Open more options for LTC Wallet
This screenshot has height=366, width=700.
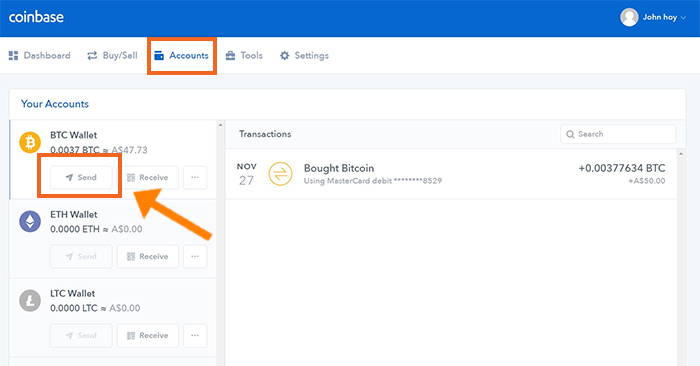[195, 335]
